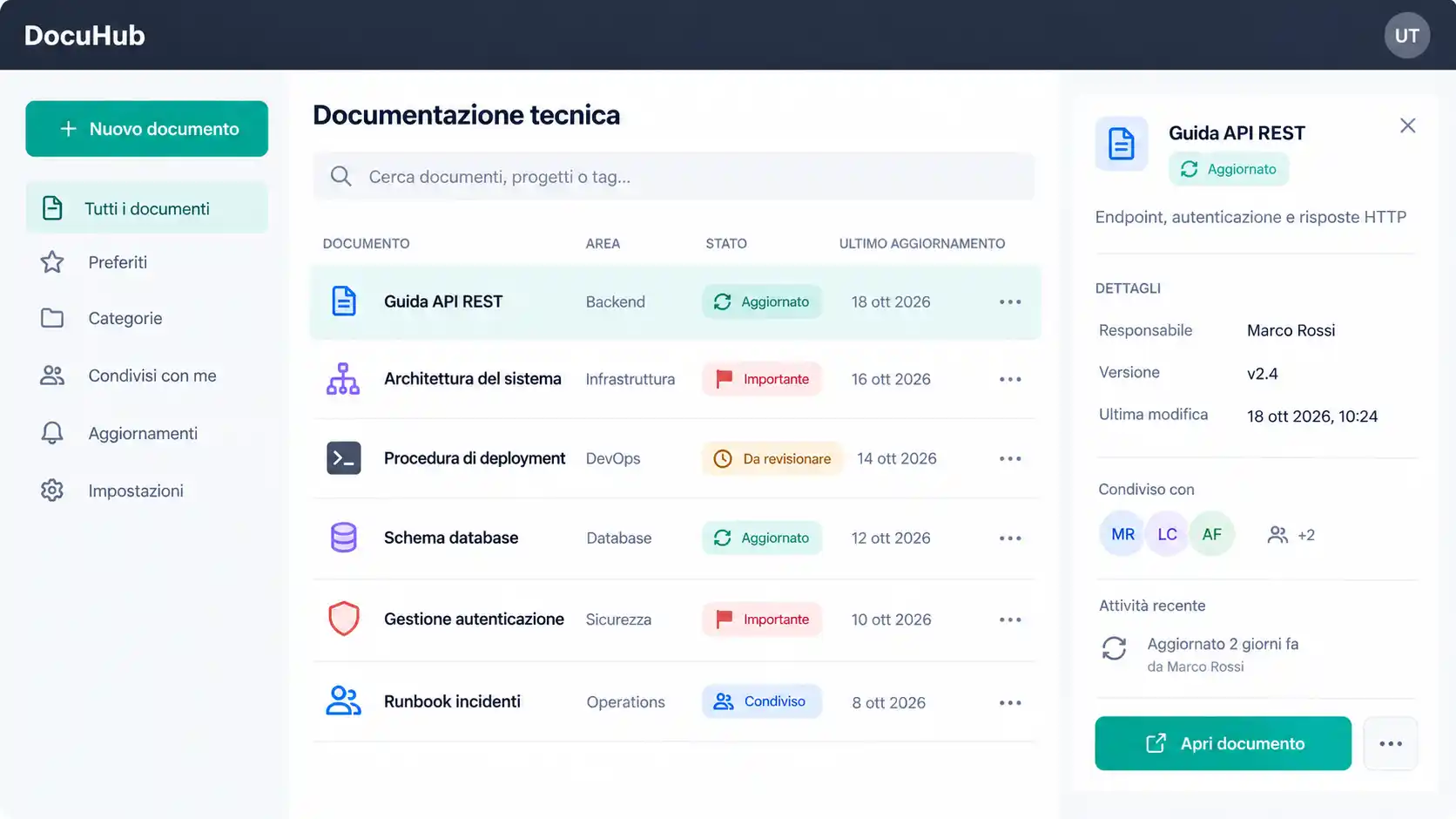Screen dimensions: 1456x819
Task: Click the Schema database cylinder icon
Action: 344,538
